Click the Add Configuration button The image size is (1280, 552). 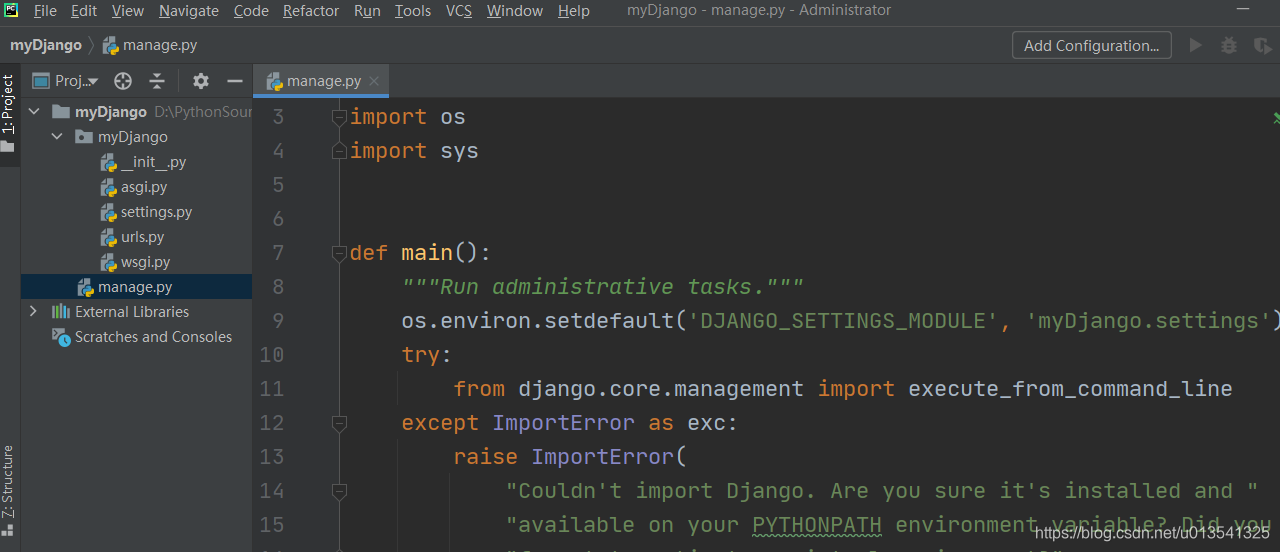tap(1092, 45)
